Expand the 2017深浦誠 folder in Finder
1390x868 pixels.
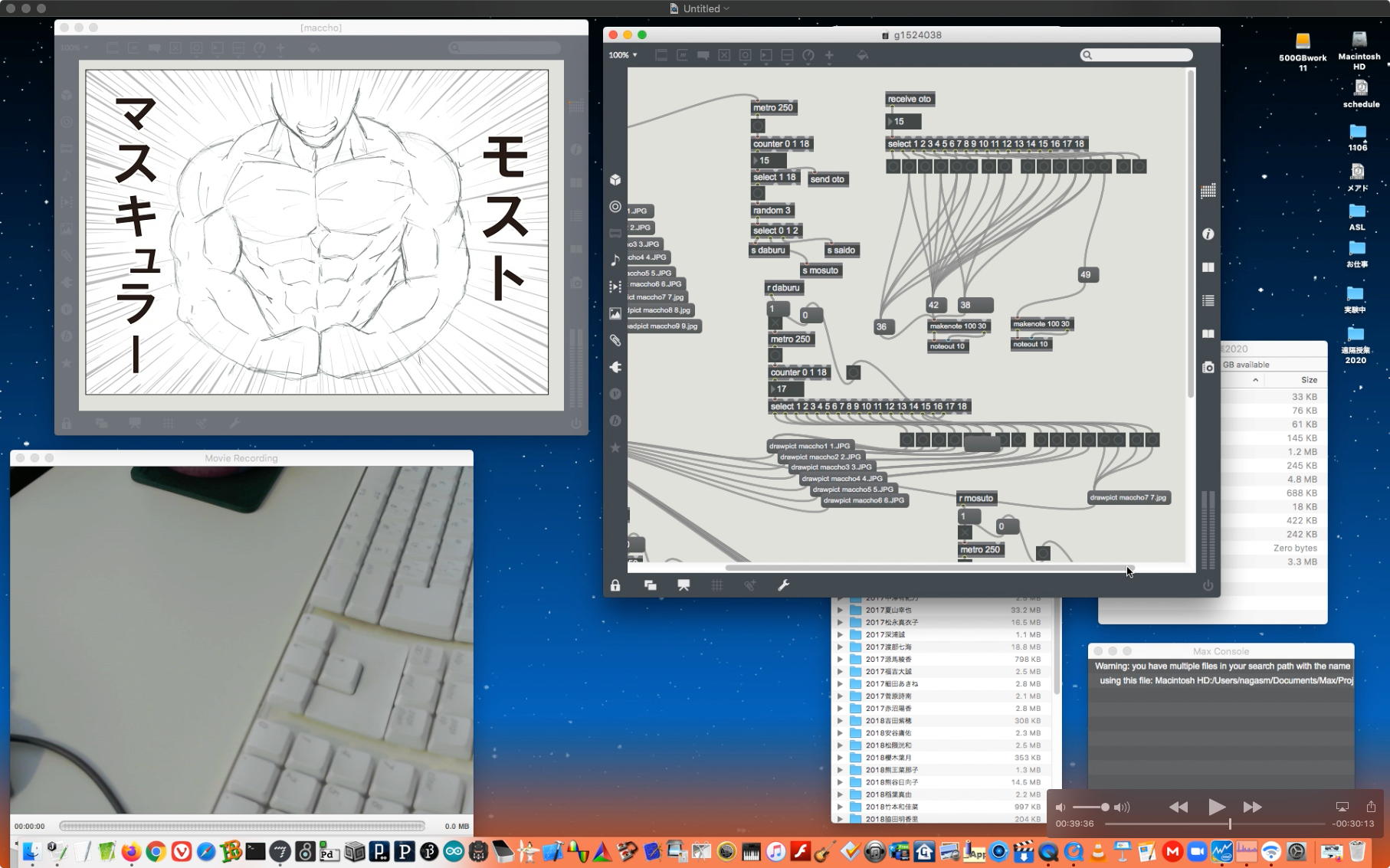(x=840, y=635)
